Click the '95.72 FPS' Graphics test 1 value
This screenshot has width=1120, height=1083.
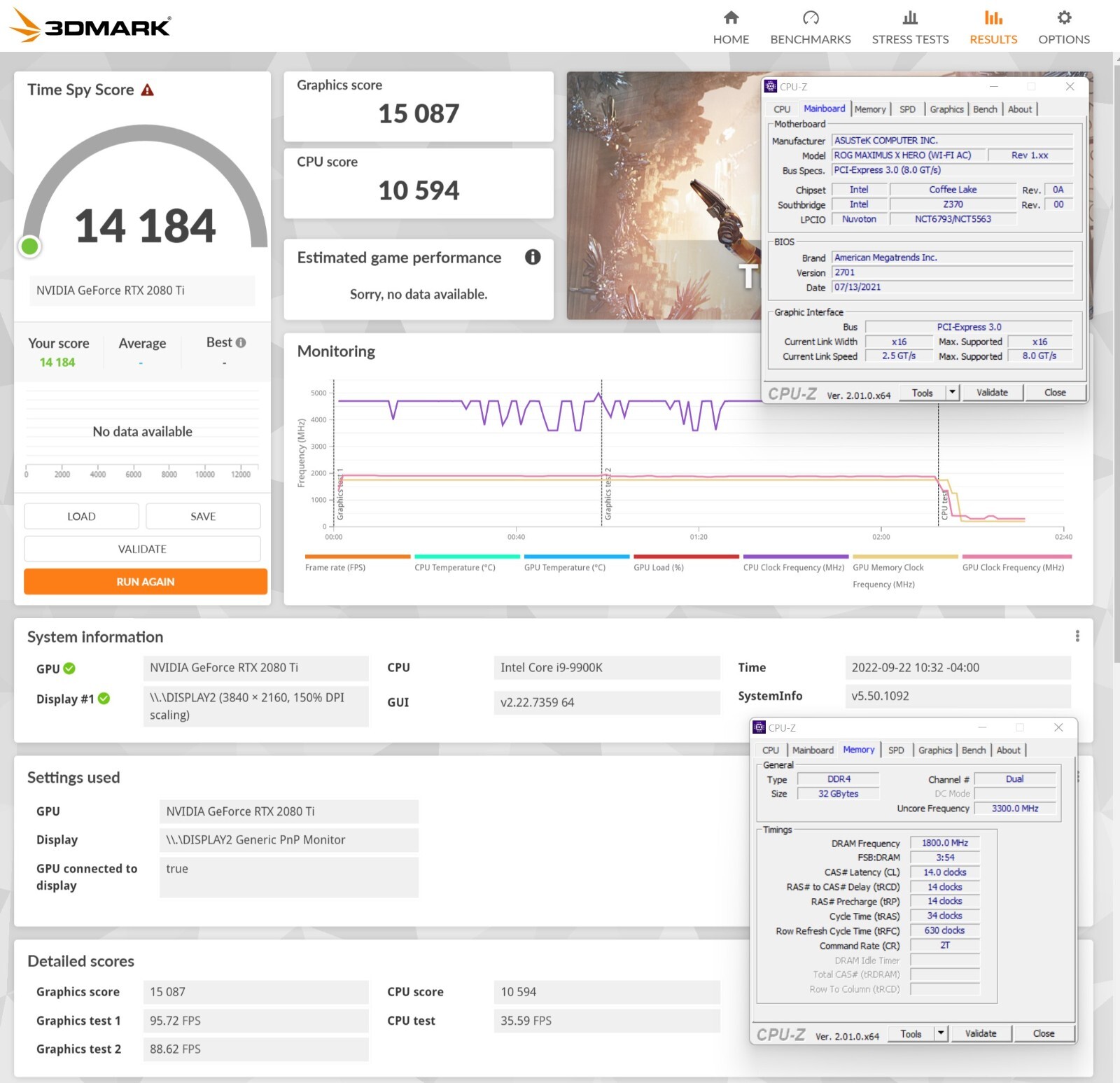[255, 1020]
